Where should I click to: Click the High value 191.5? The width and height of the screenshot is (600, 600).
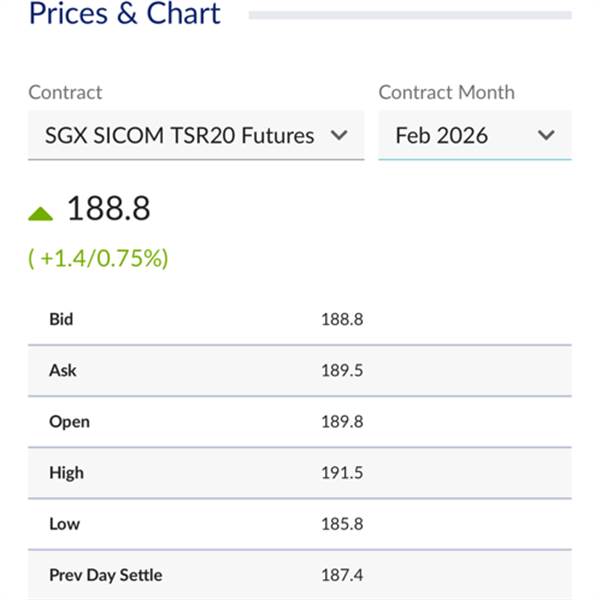tap(343, 473)
